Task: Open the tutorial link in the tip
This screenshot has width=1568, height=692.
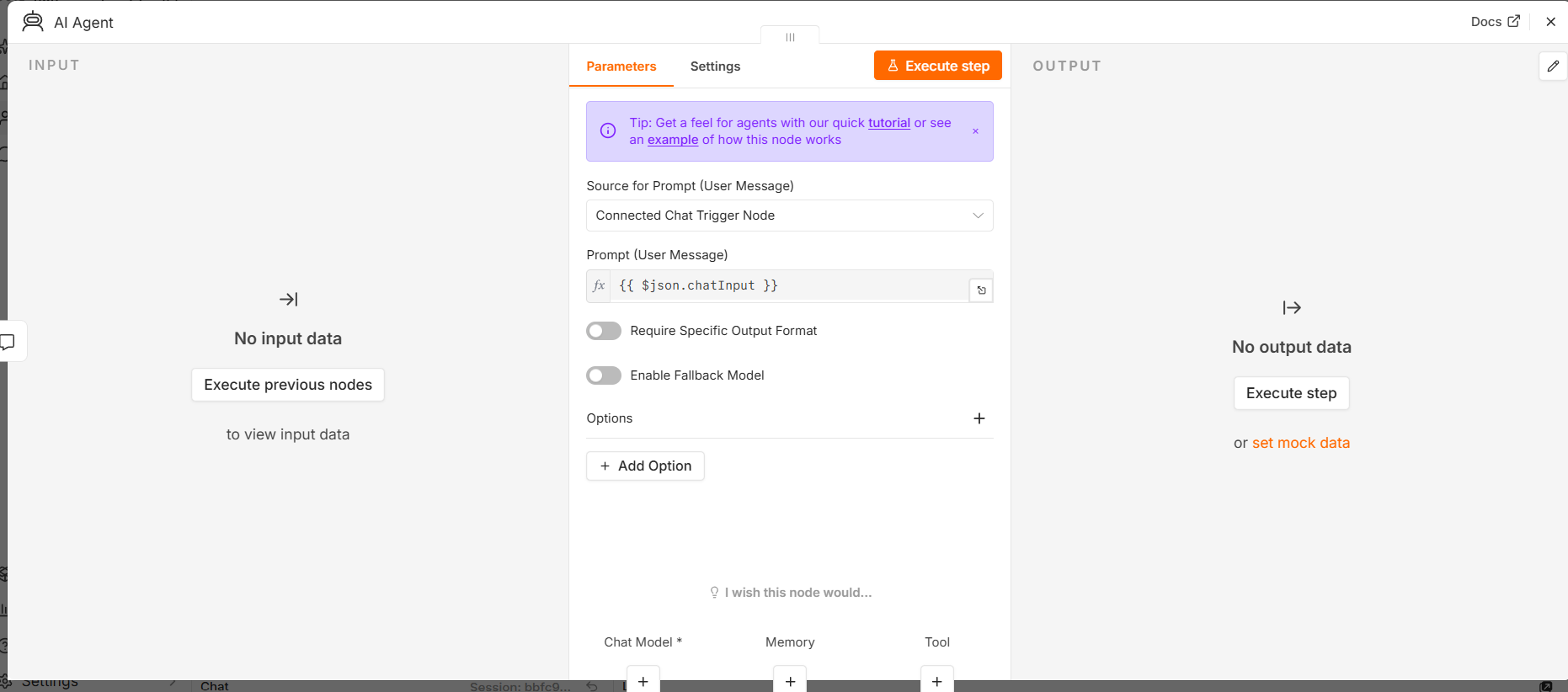Action: tap(889, 123)
